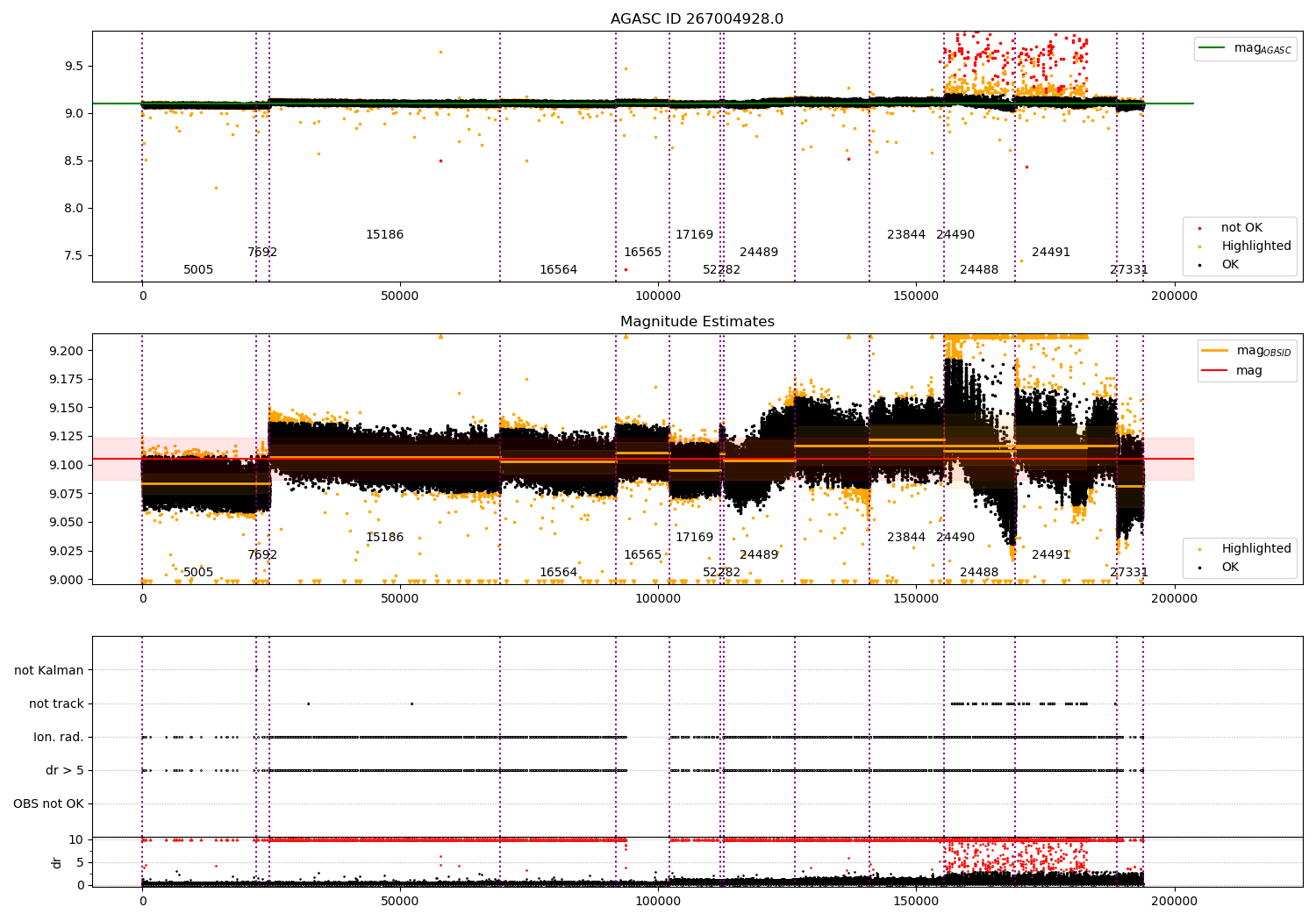Click the 8.0 y-axis tick label
This screenshot has width=1316, height=921.
point(74,208)
